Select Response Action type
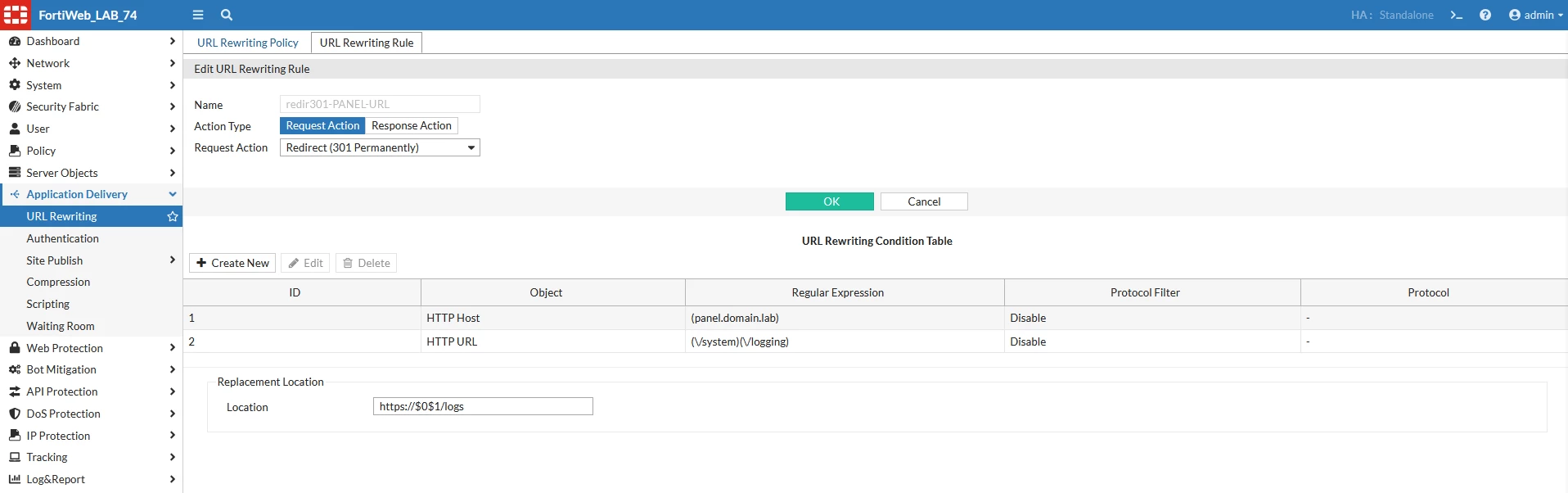1568x493 pixels. coord(411,125)
